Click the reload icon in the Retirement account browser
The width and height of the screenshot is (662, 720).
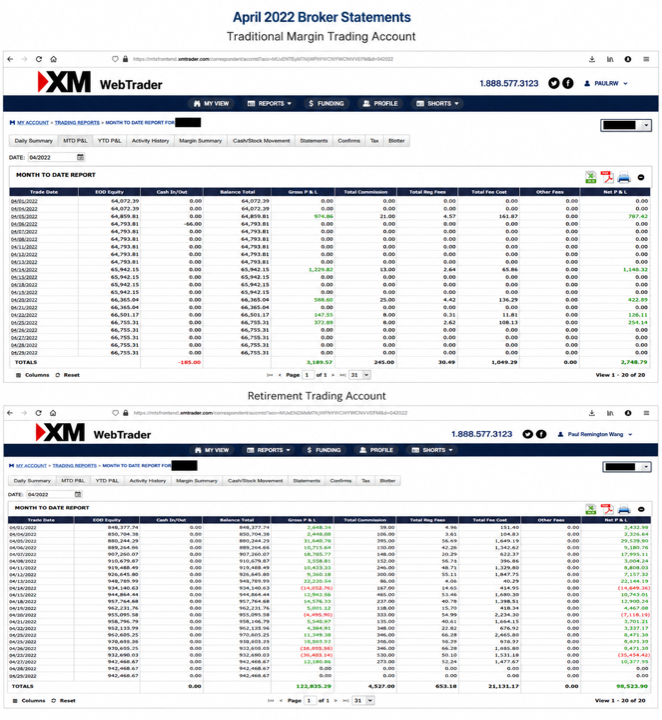[x=39, y=413]
